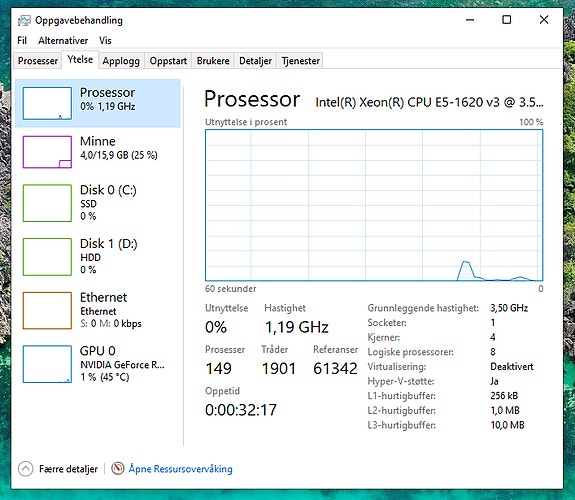Open the Fil menu

coord(22,40)
